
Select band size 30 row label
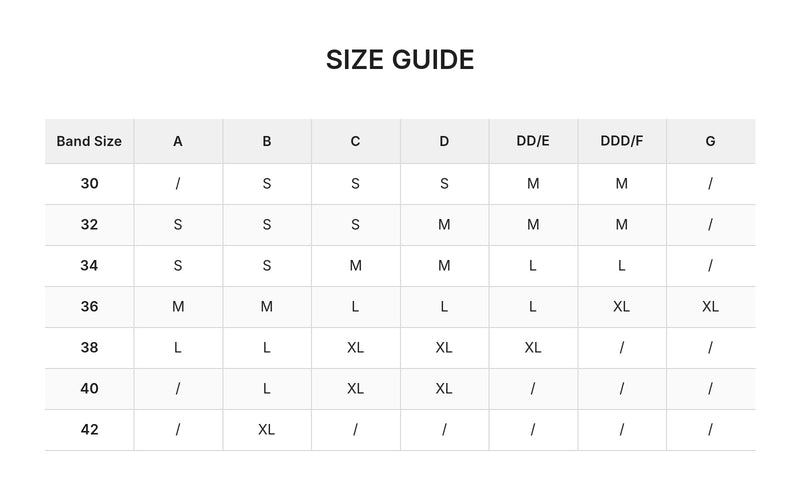pos(89,184)
